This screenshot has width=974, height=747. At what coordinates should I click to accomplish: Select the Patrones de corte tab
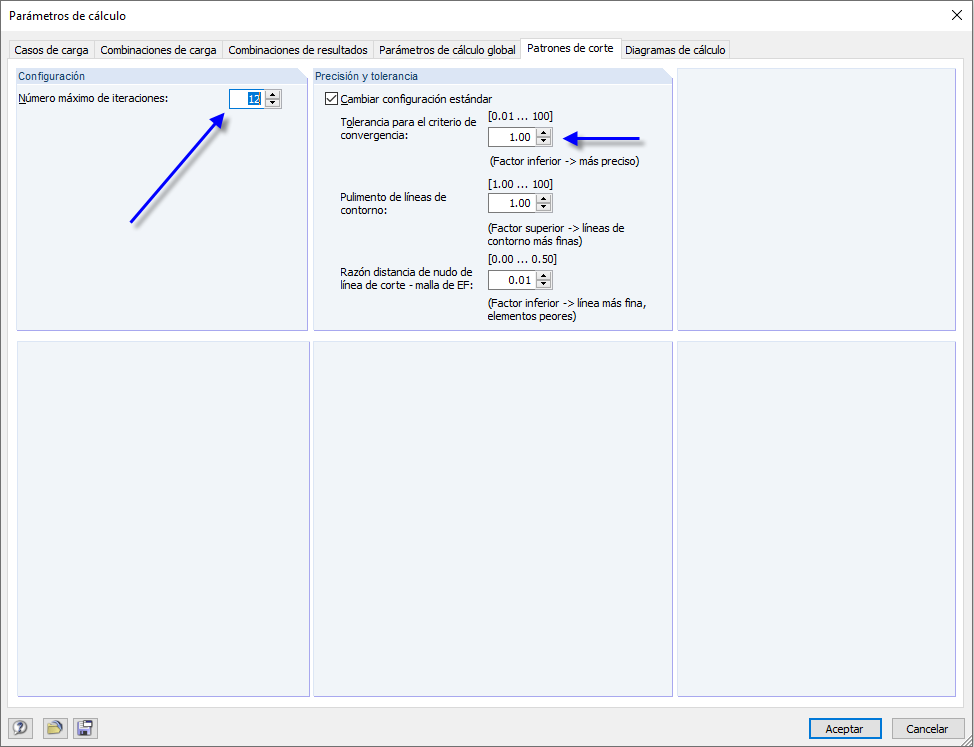point(570,48)
